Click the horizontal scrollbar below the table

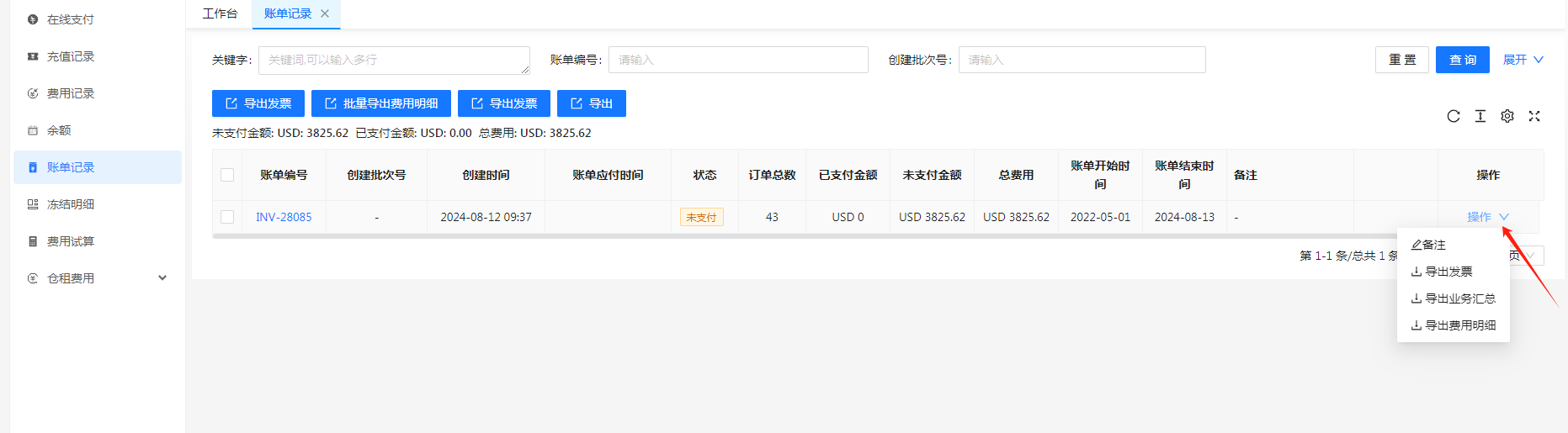point(757,236)
